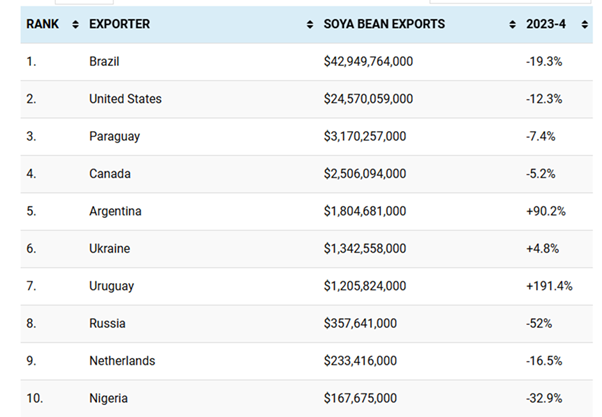Sort by the EXPORTER column label
Image resolution: width=602 pixels, height=417 pixels.
tap(119, 24)
